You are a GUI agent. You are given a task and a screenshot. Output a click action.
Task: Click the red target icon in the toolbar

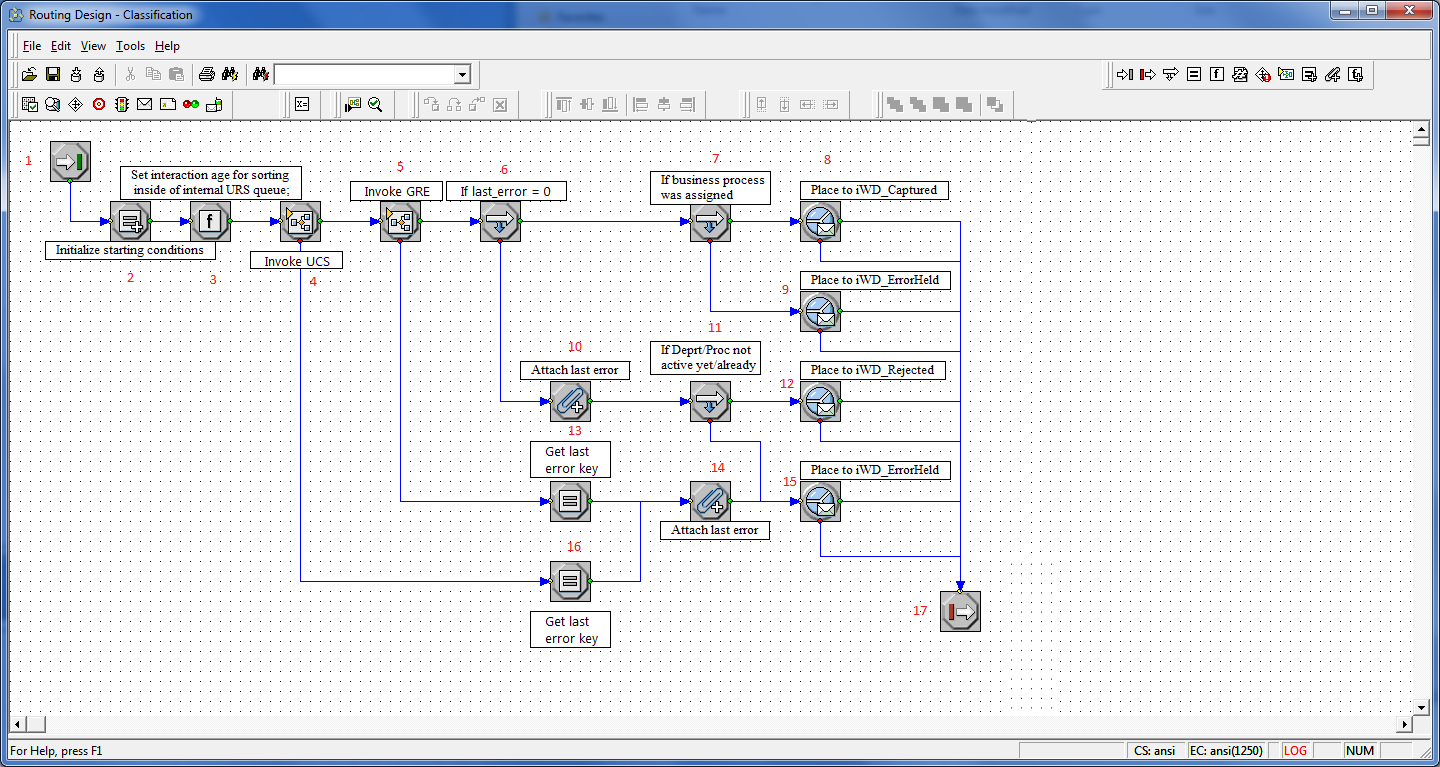click(x=99, y=104)
